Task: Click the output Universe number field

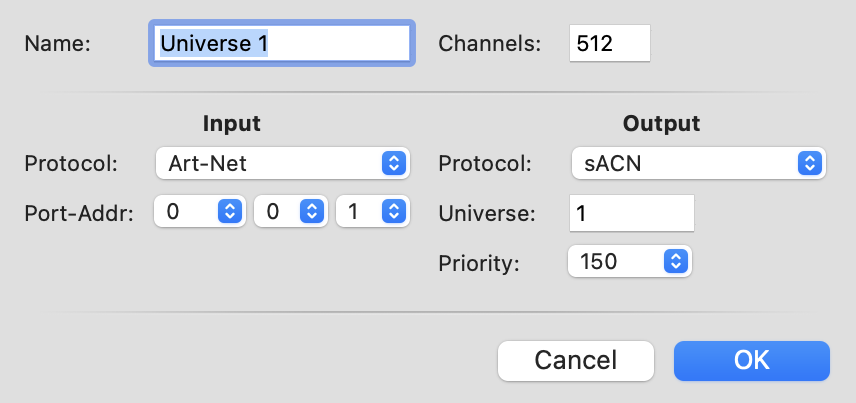Action: [630, 213]
